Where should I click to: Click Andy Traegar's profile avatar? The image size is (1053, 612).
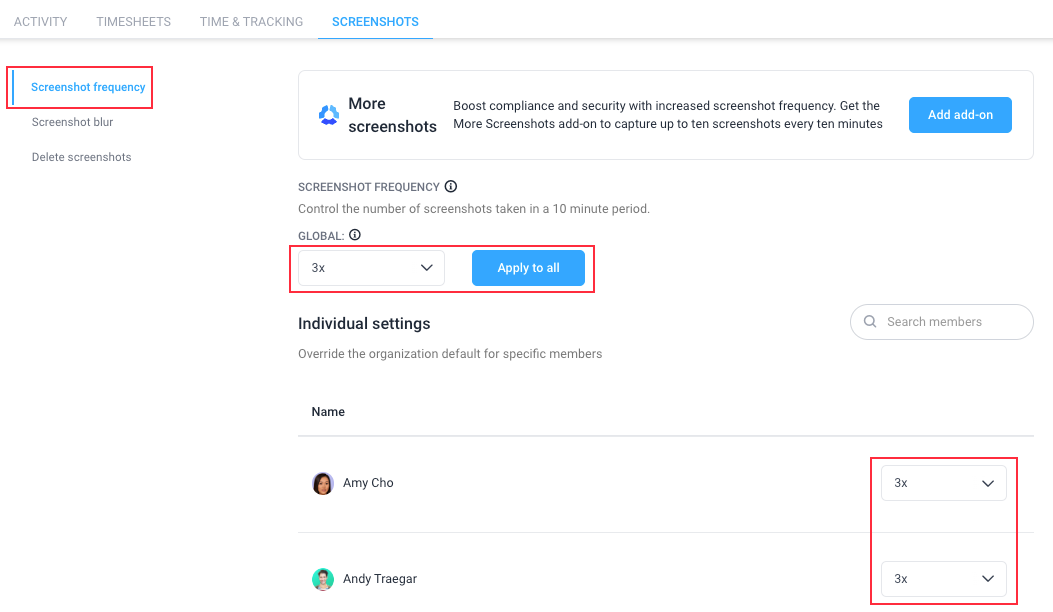click(323, 579)
